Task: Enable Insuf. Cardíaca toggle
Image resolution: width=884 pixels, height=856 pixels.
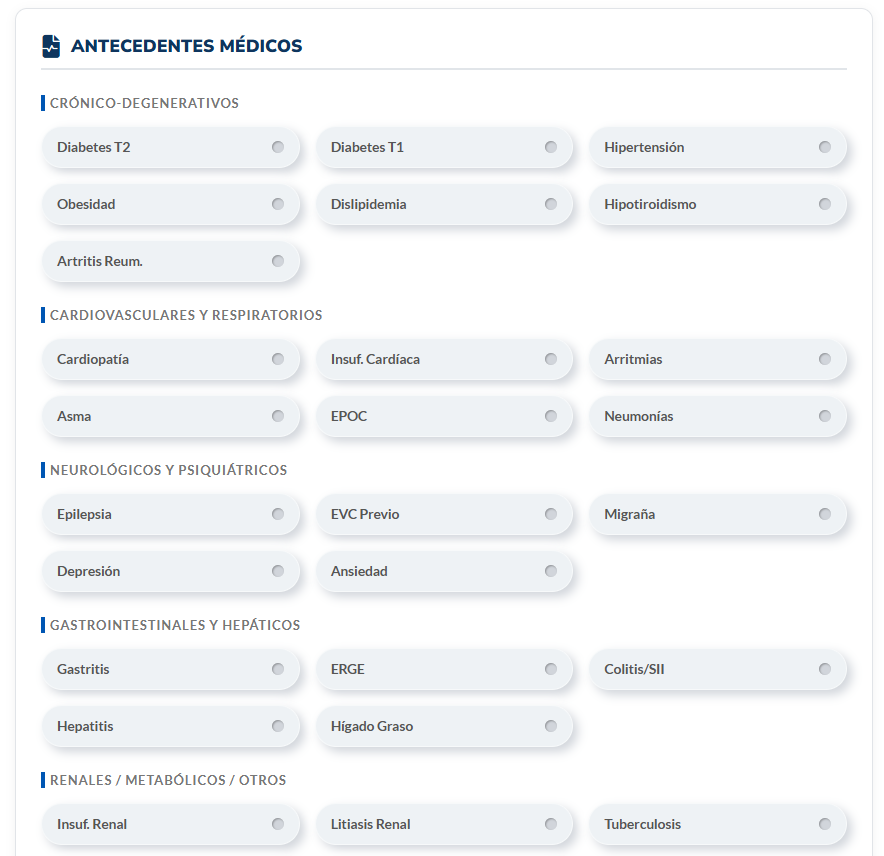Action: [550, 359]
